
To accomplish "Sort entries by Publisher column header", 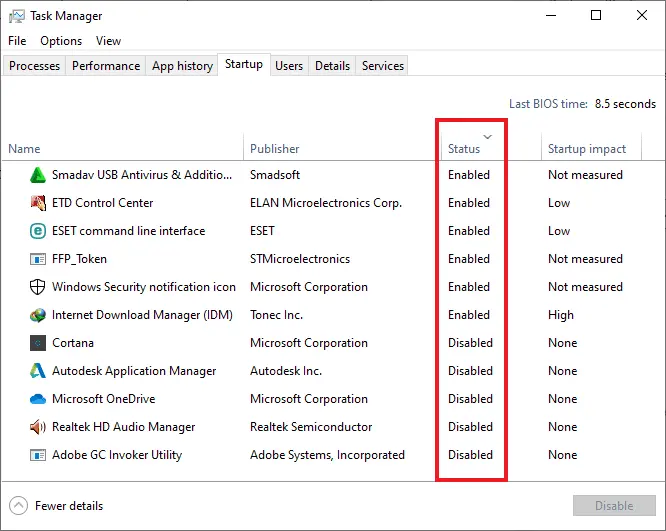I will 274,149.
